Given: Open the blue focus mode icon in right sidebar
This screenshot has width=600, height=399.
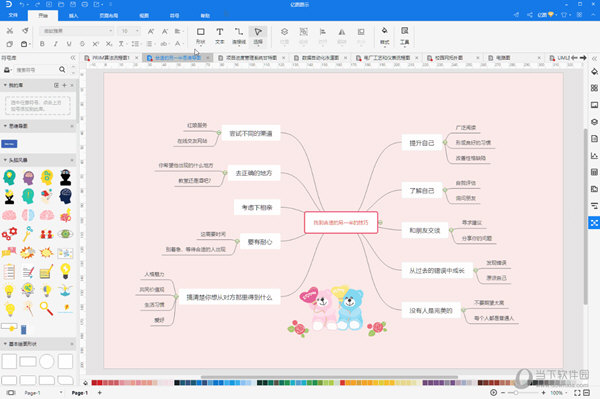Looking at the screenshot, I should (x=594, y=222).
